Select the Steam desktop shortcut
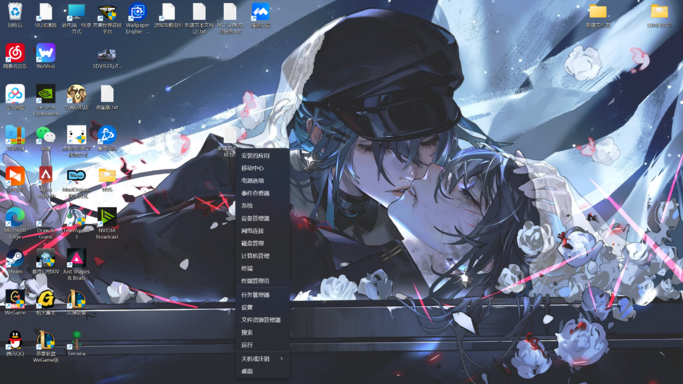 click(15, 261)
